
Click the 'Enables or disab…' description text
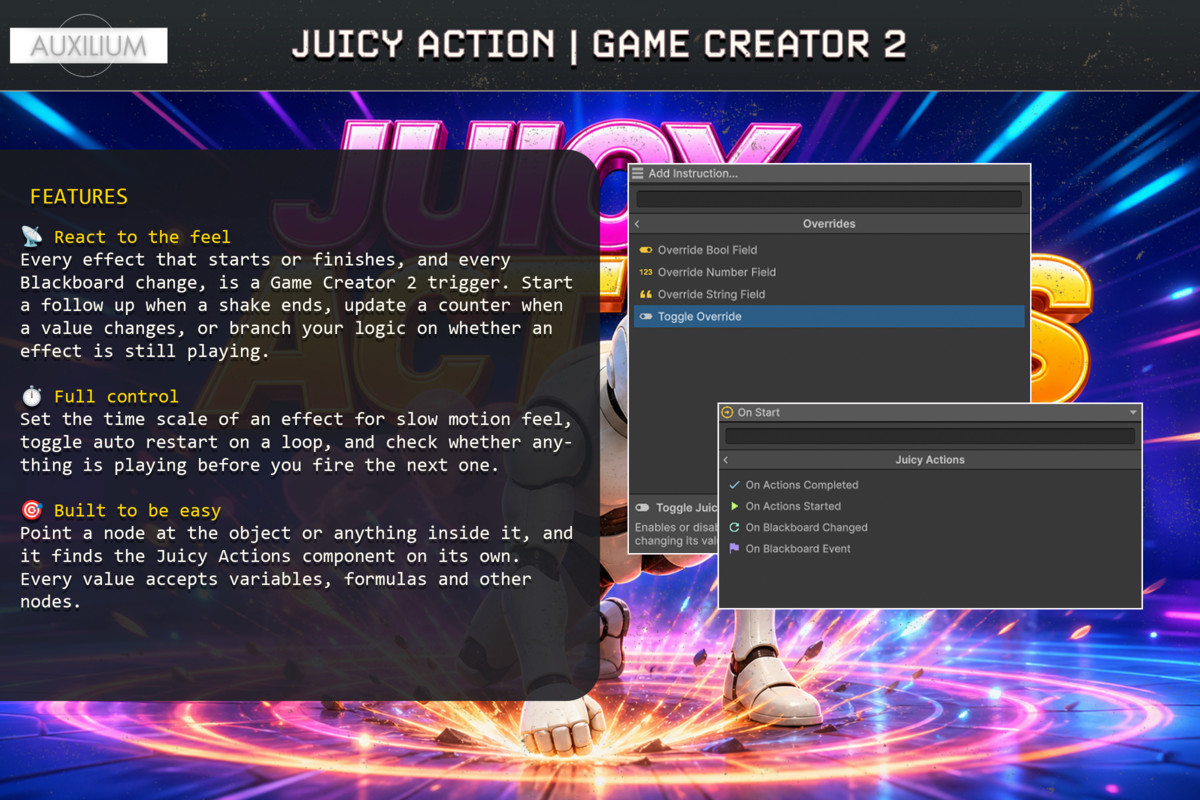point(676,534)
